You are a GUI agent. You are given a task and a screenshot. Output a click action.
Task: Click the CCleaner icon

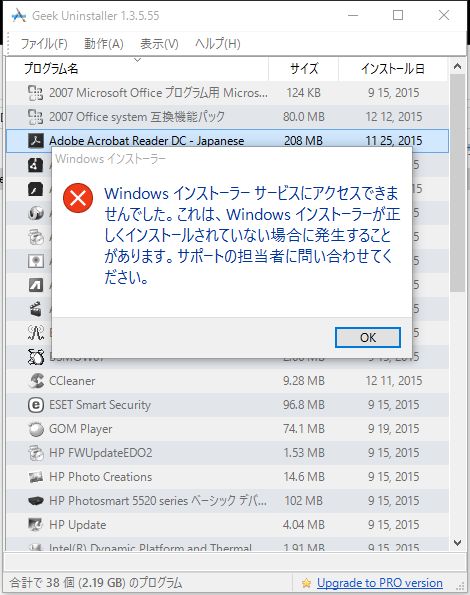point(36,381)
